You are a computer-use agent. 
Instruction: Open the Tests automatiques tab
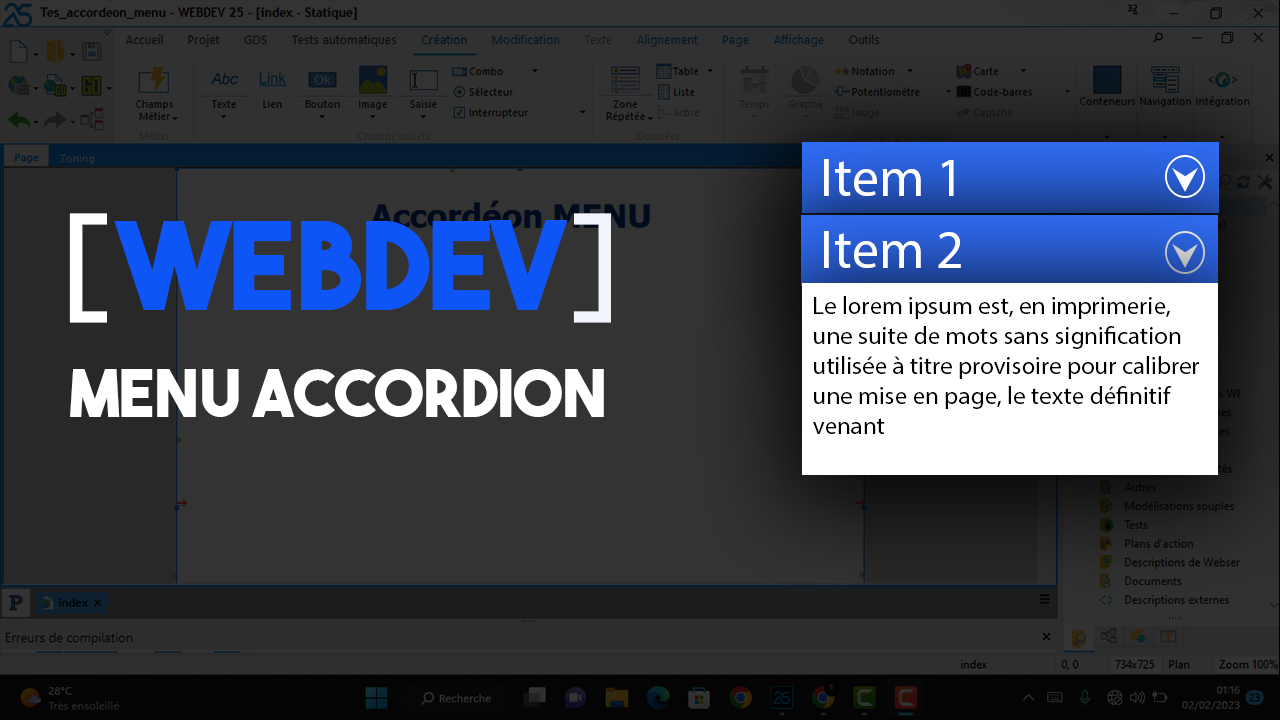(x=344, y=40)
